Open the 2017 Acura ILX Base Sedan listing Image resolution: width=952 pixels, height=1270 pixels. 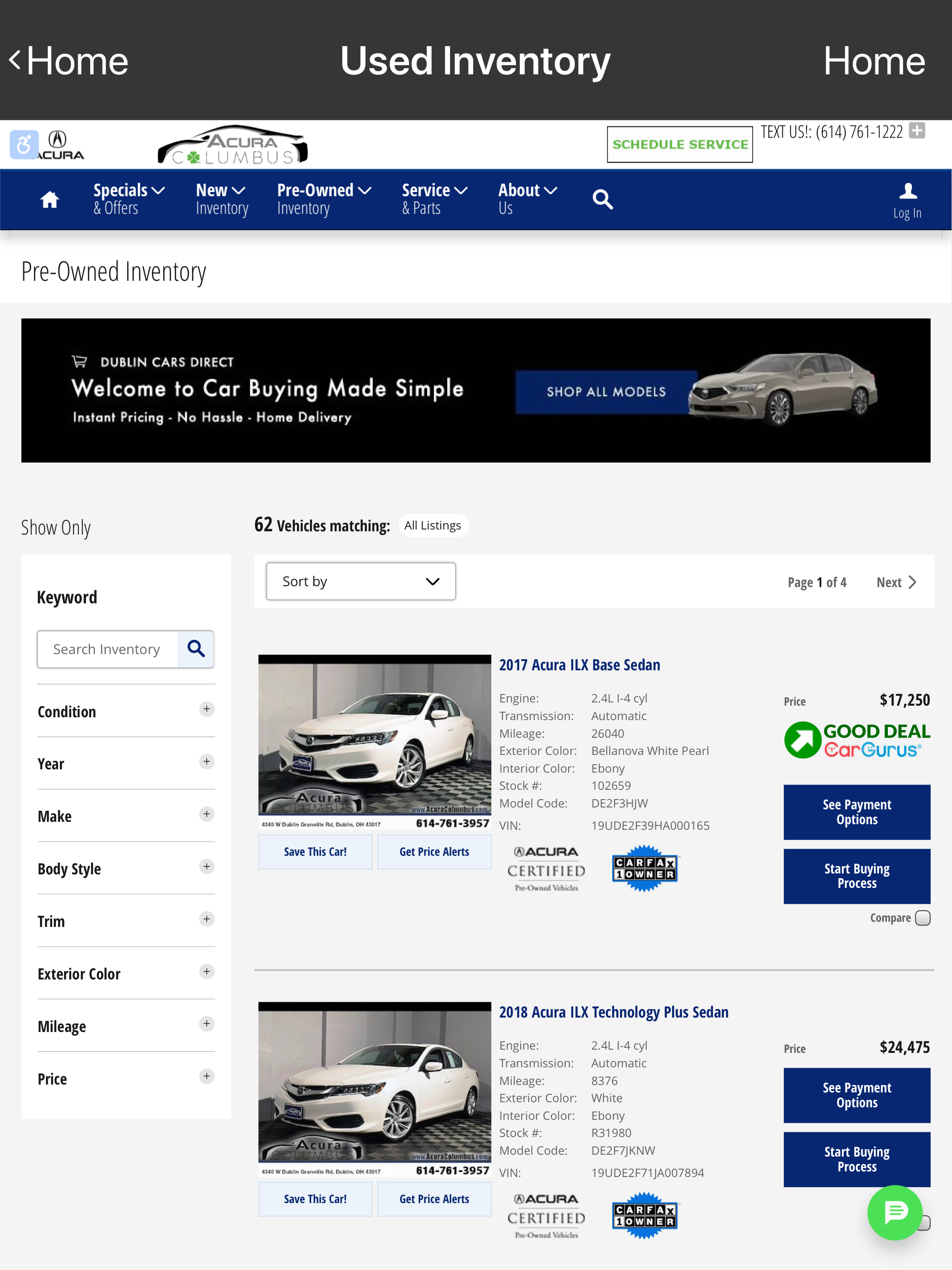point(579,665)
